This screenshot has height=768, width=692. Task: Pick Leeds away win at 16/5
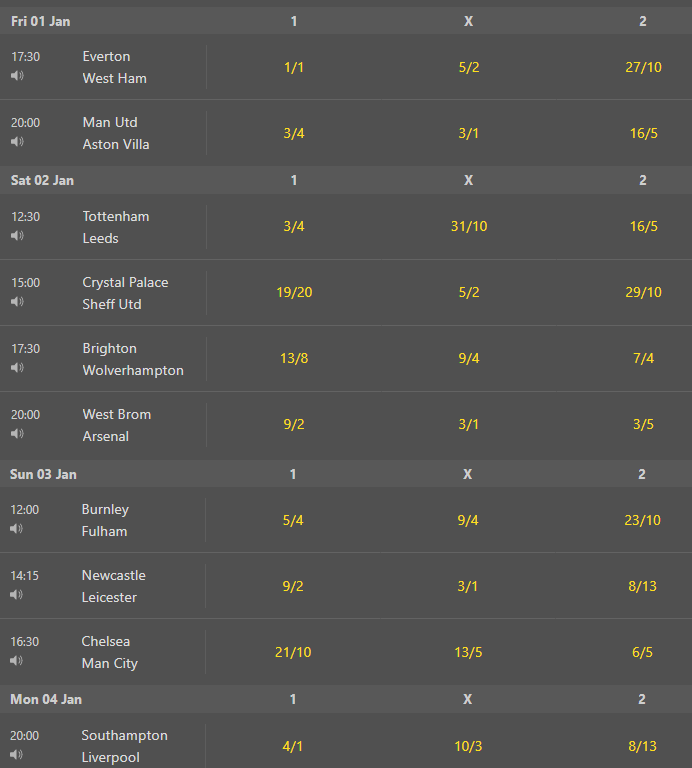click(643, 226)
